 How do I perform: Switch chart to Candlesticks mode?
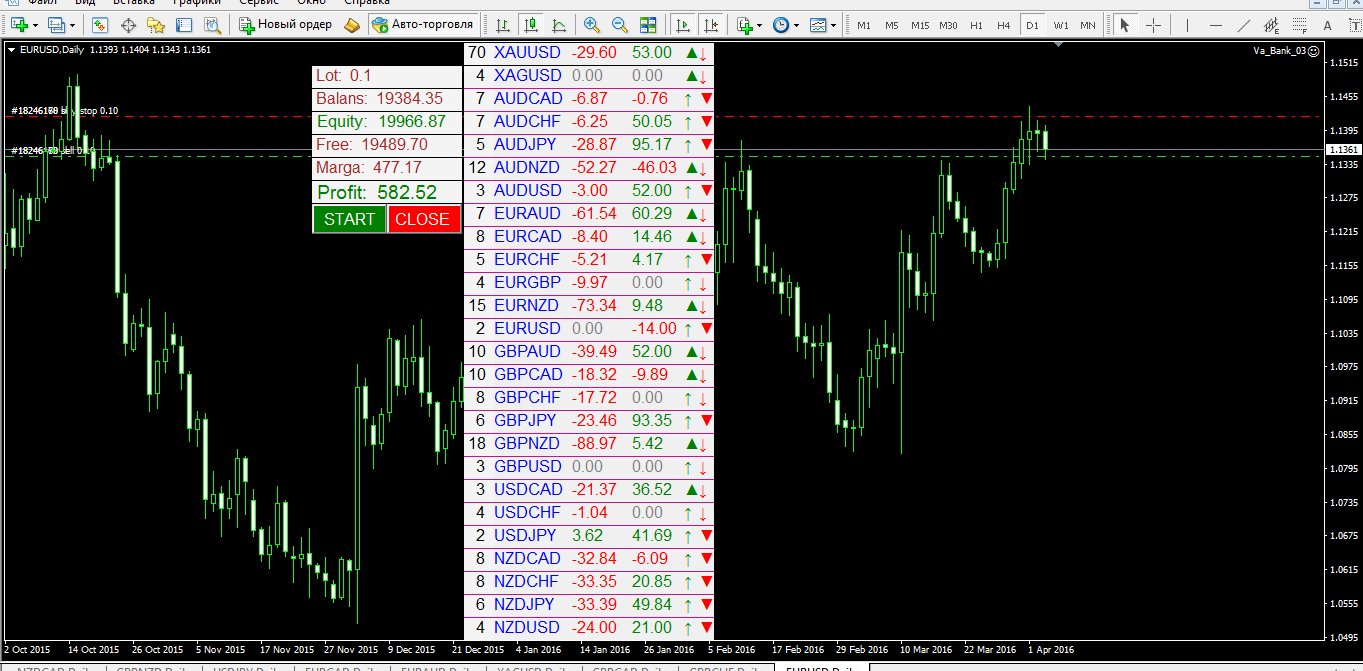point(529,24)
